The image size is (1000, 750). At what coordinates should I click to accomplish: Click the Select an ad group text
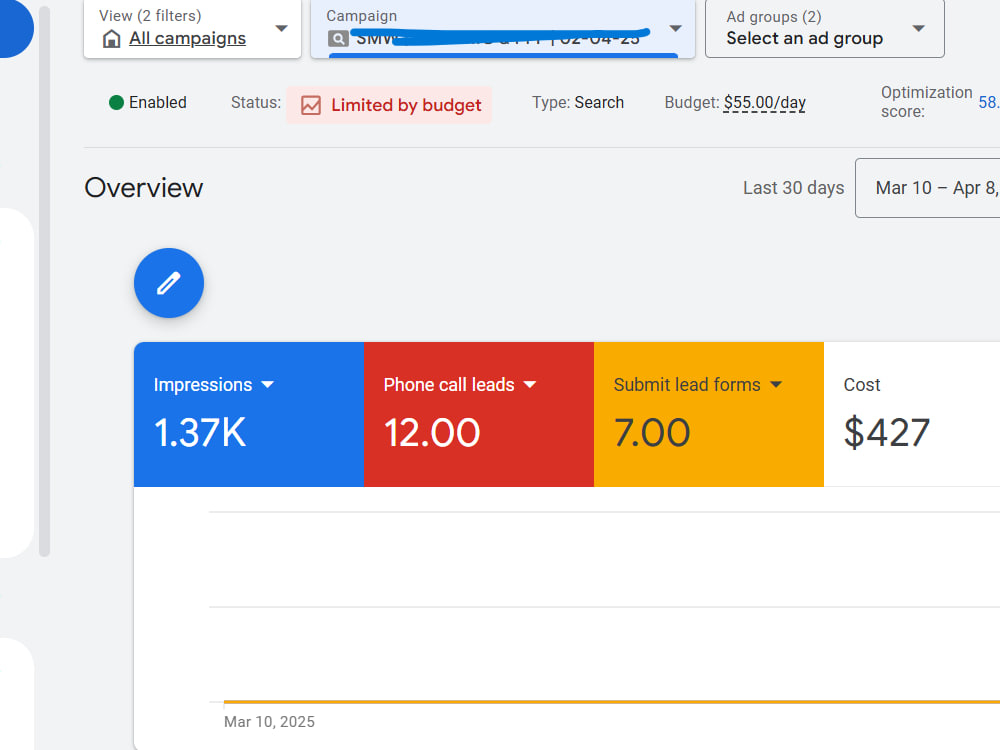coord(805,38)
